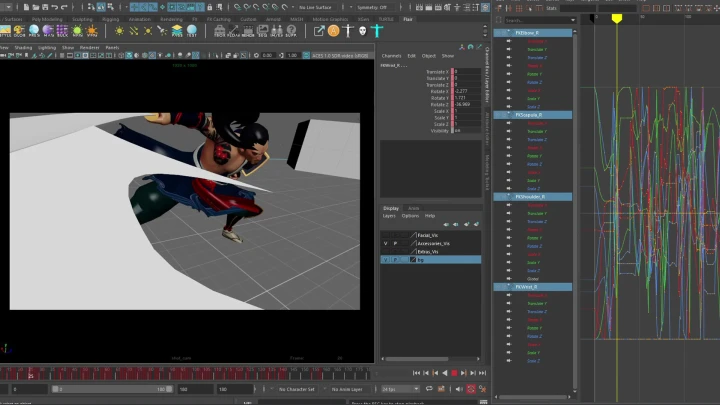Toggle the lock icon in the status line
The height and width of the screenshot is (405, 720).
pos(210,7)
